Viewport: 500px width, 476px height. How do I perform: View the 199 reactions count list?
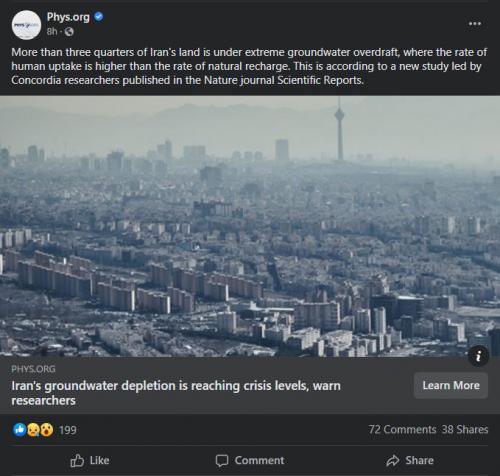[68, 430]
